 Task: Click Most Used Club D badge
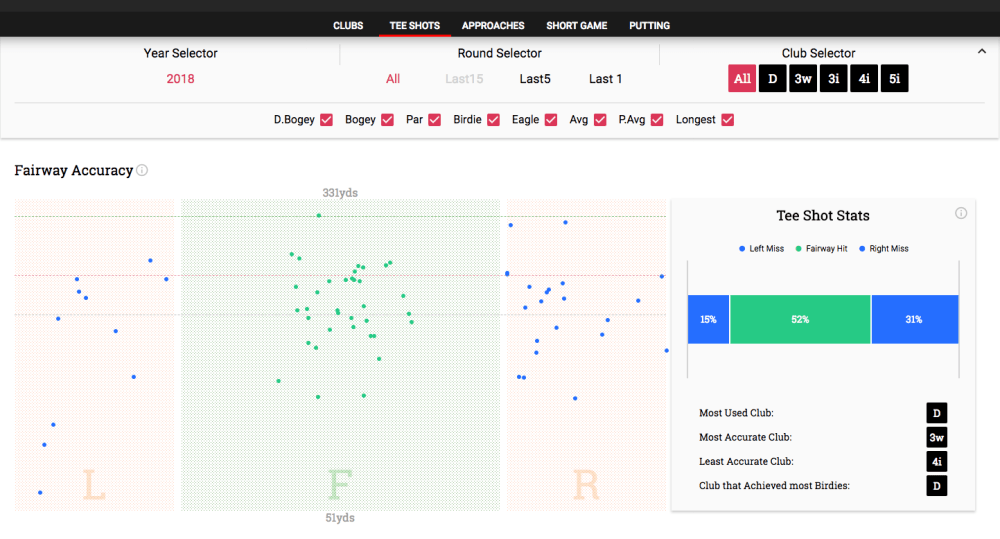tap(936, 413)
